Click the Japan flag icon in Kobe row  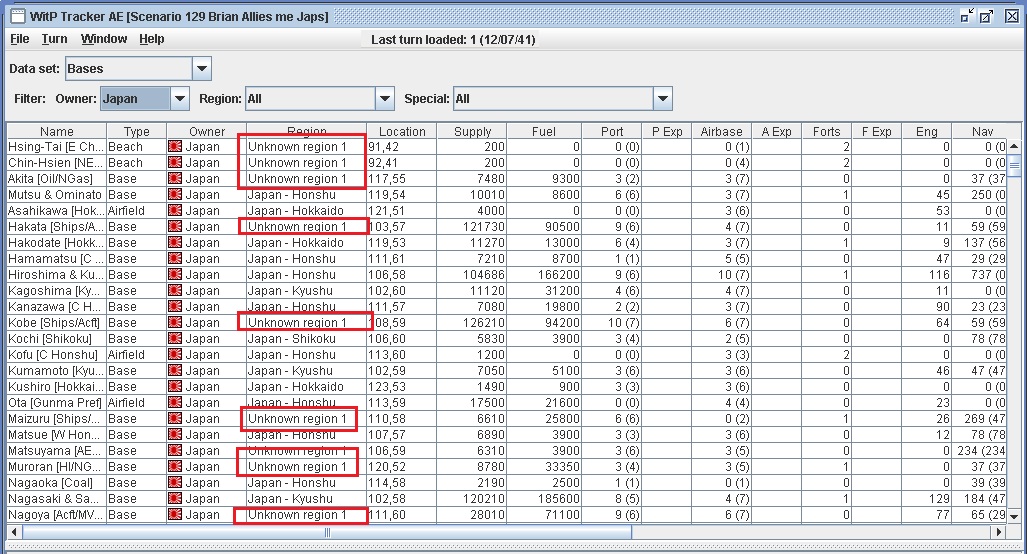[175, 323]
